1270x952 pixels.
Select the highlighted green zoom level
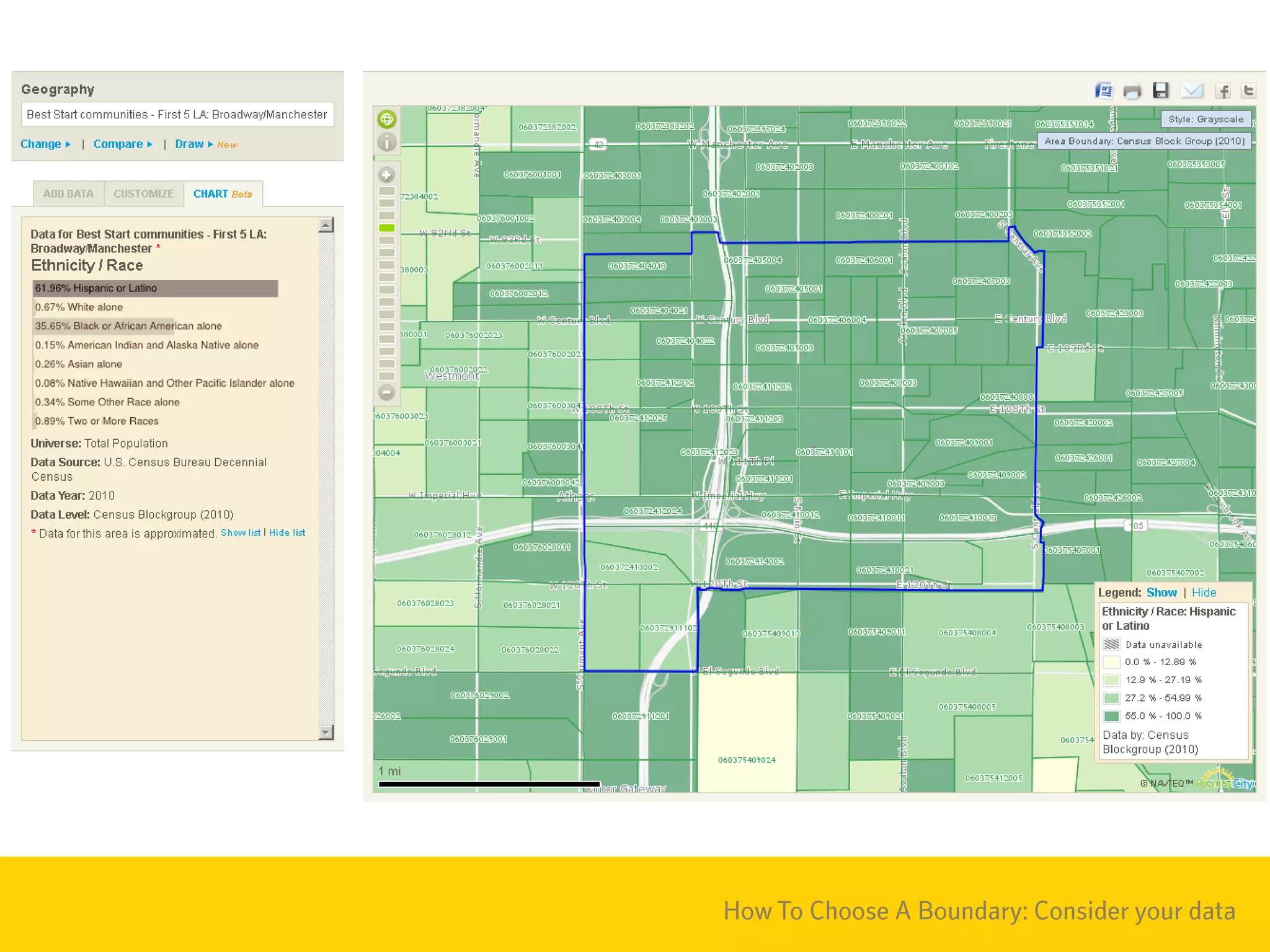click(x=387, y=228)
